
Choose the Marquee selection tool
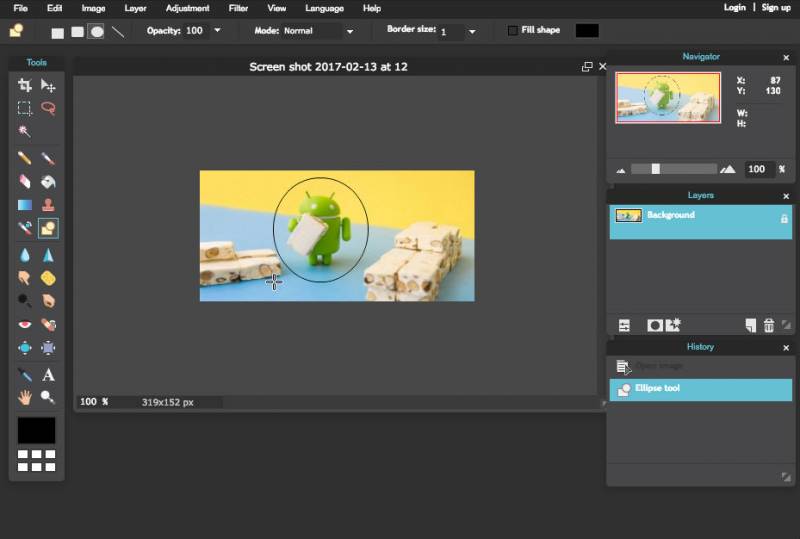pyautogui.click(x=24, y=108)
